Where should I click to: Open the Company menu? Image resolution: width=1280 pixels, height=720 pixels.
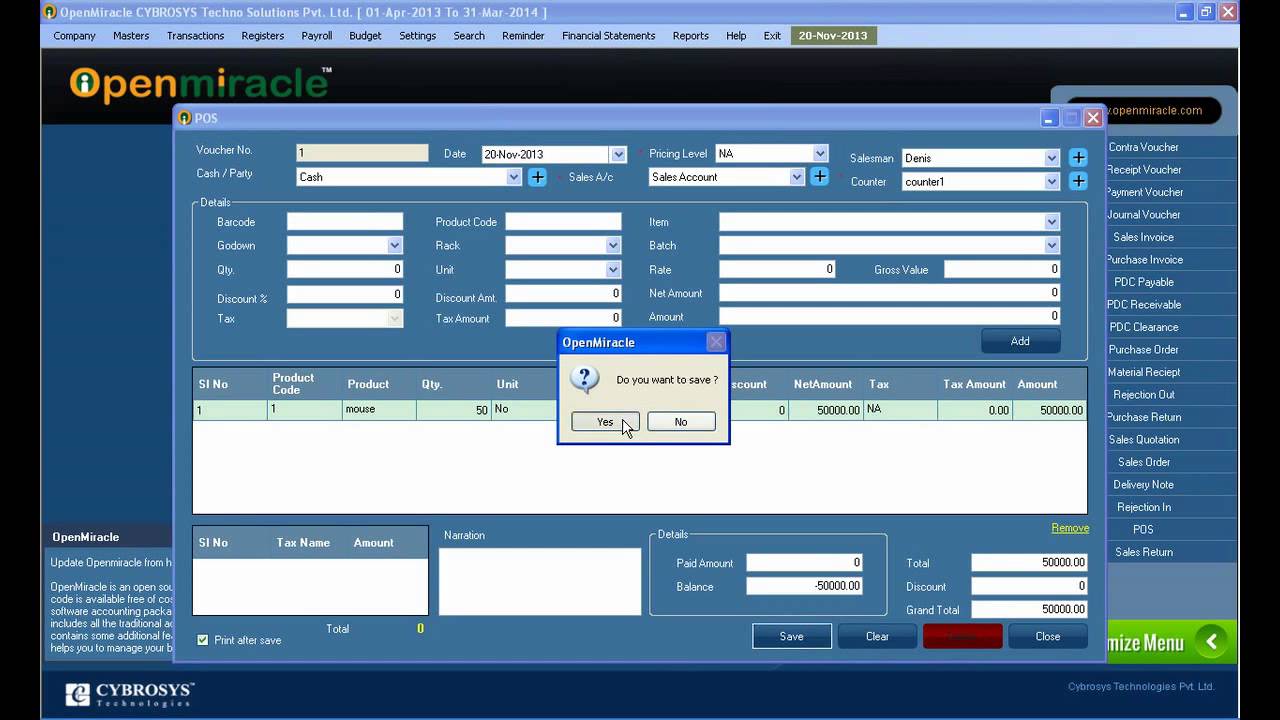click(74, 36)
